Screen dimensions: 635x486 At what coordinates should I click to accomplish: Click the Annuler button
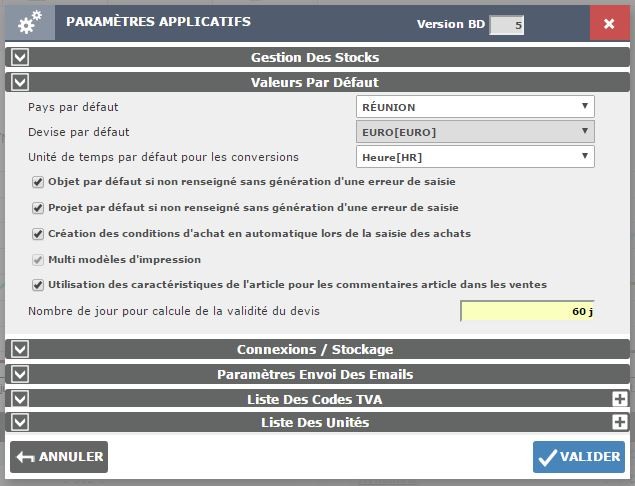tap(59, 457)
